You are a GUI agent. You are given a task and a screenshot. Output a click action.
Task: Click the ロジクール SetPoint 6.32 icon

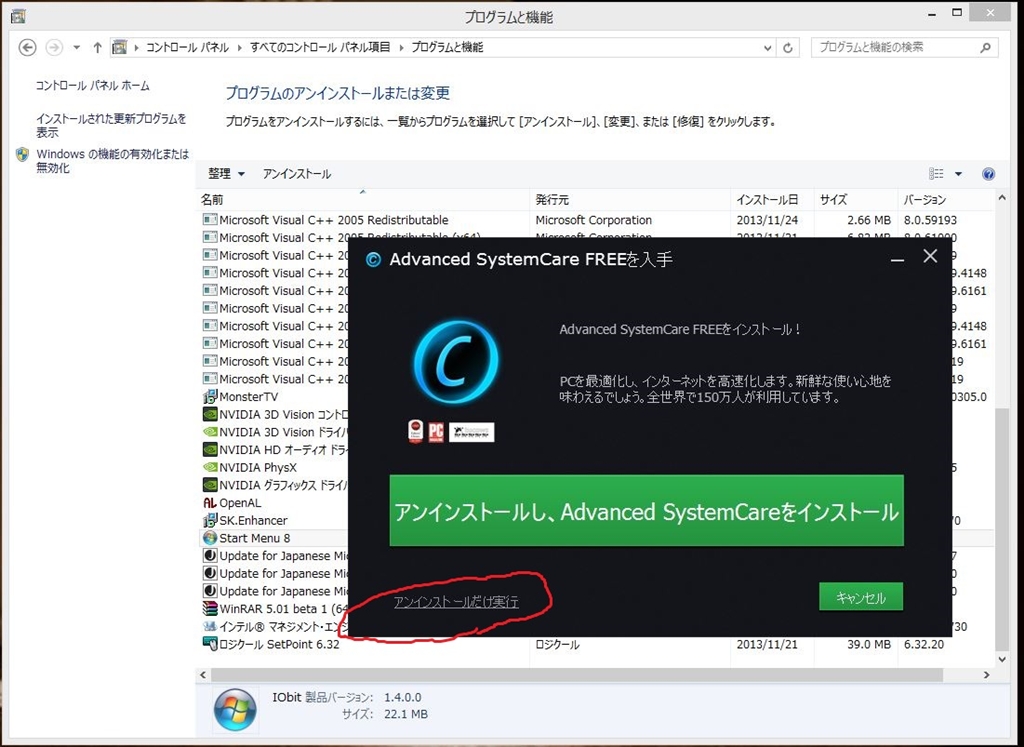(x=210, y=644)
